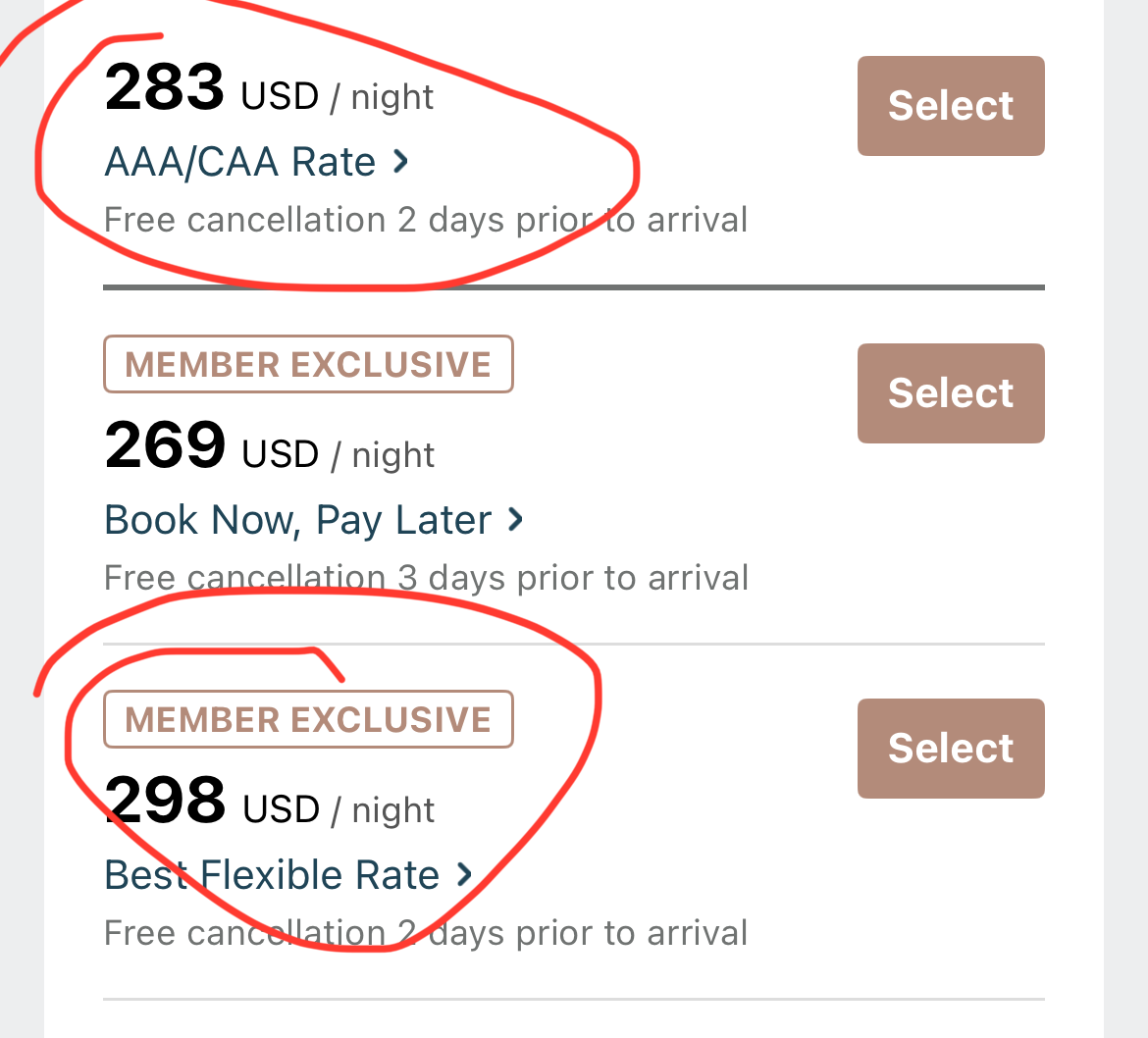
Task: Open the AAA/CAA Rate details link
Action: click(x=240, y=162)
